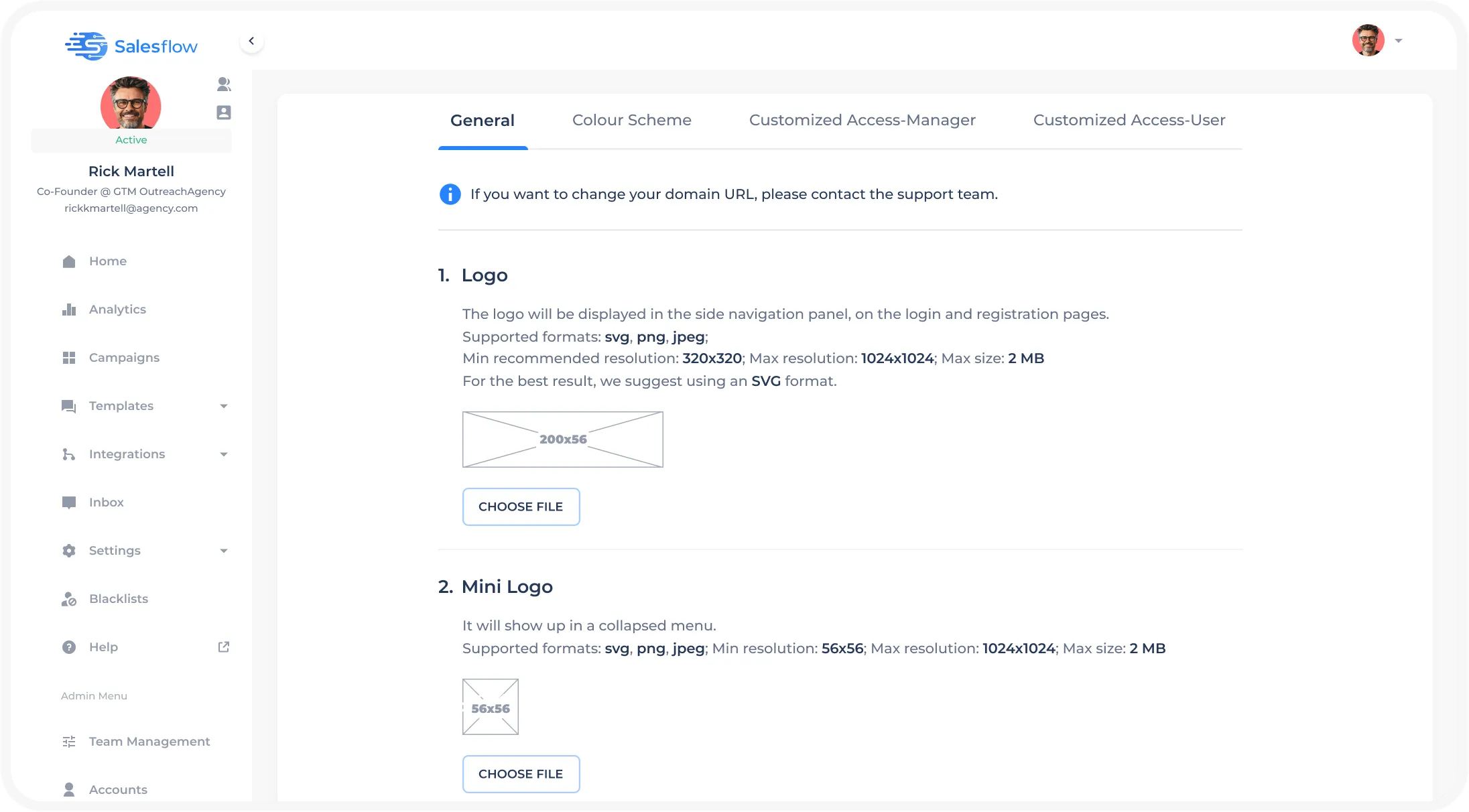Click the domain URL support team notice text
This screenshot has width=1469, height=812.
point(734,194)
